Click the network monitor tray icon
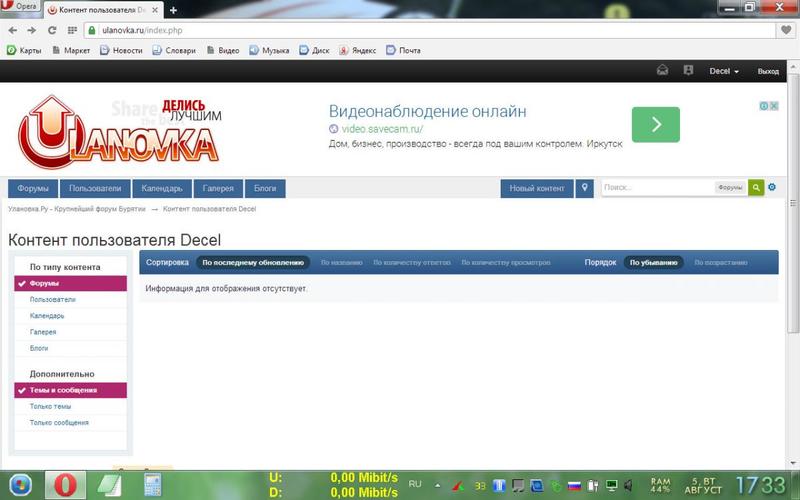This screenshot has width=800, height=500. coord(611,485)
